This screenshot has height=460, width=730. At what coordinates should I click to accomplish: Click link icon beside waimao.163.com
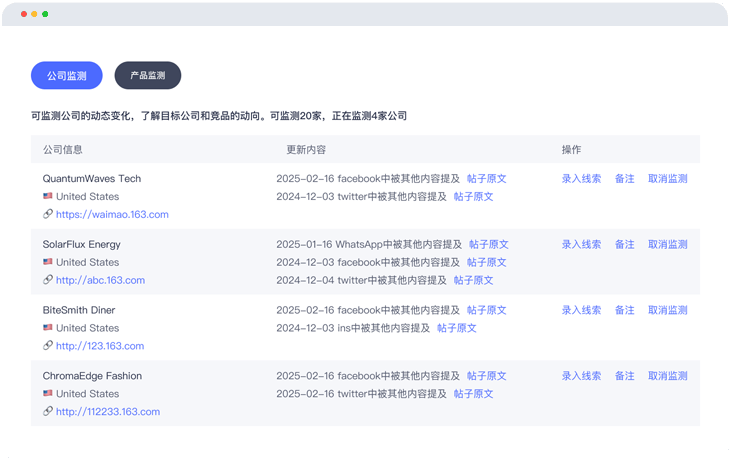(x=48, y=214)
